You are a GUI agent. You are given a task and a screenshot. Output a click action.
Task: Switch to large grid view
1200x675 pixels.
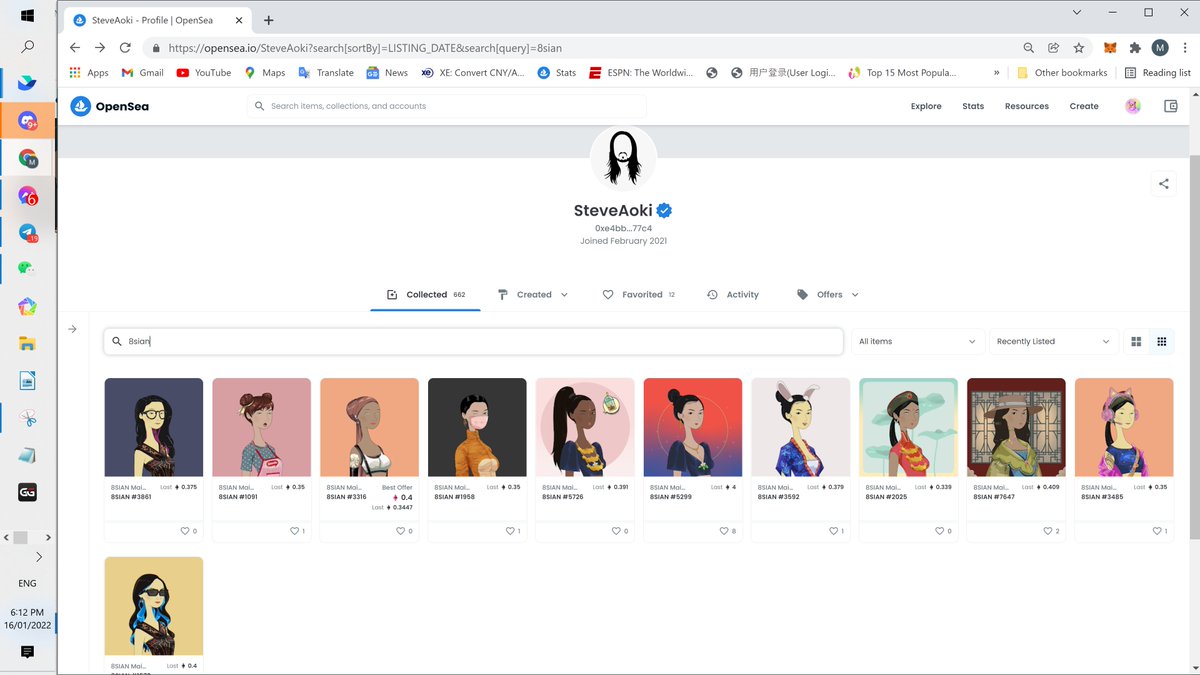[1136, 342]
